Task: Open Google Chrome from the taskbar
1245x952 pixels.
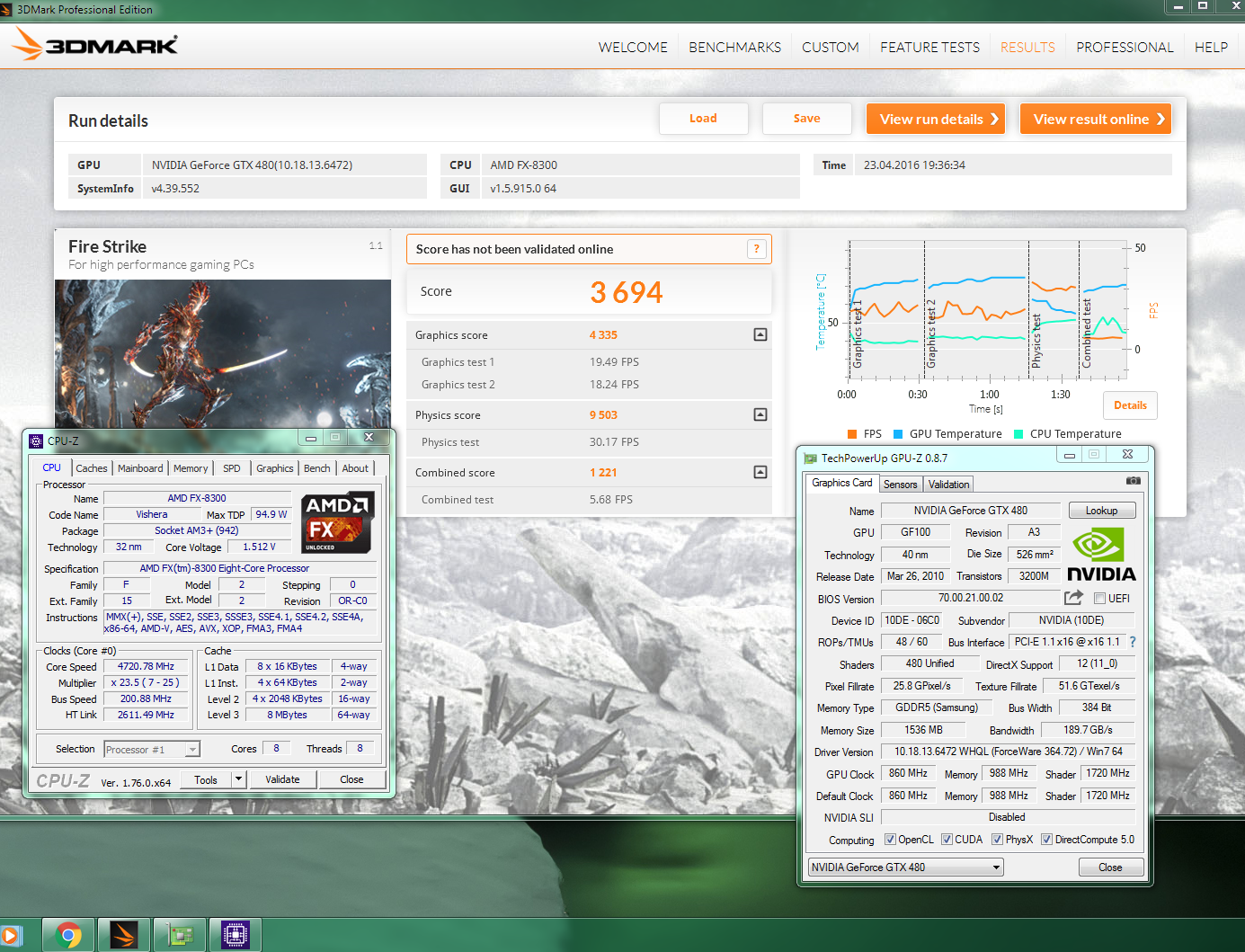Action: pos(68,935)
